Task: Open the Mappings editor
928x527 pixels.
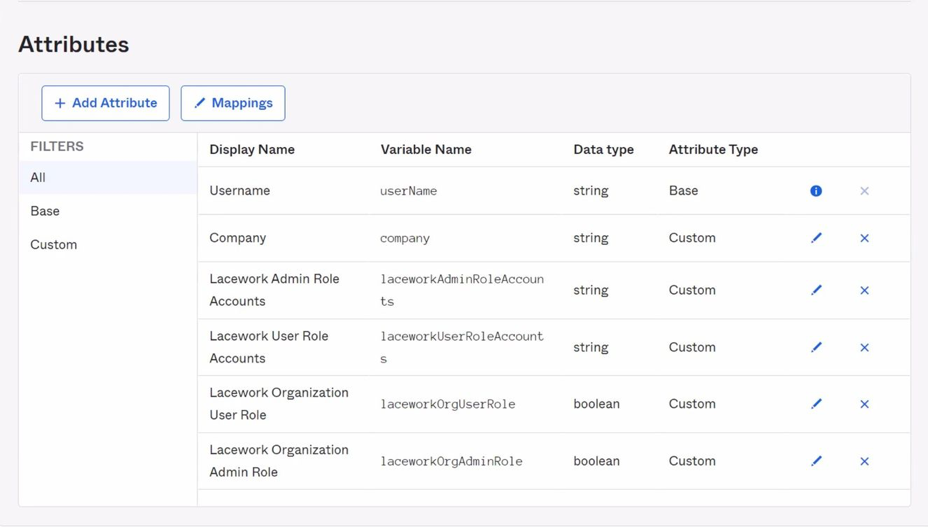Action: click(233, 103)
